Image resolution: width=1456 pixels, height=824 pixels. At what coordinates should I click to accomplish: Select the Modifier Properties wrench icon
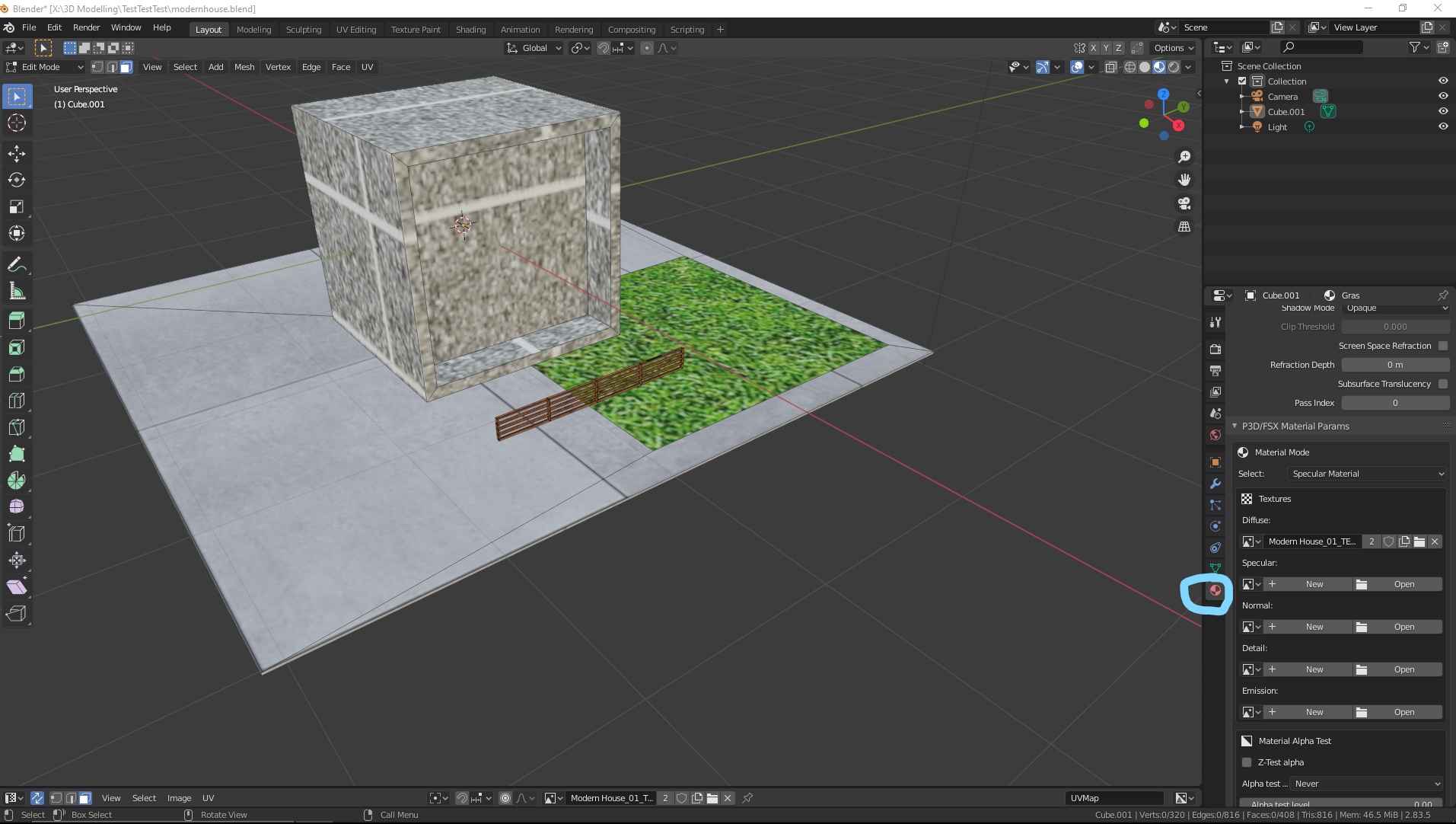click(x=1215, y=484)
